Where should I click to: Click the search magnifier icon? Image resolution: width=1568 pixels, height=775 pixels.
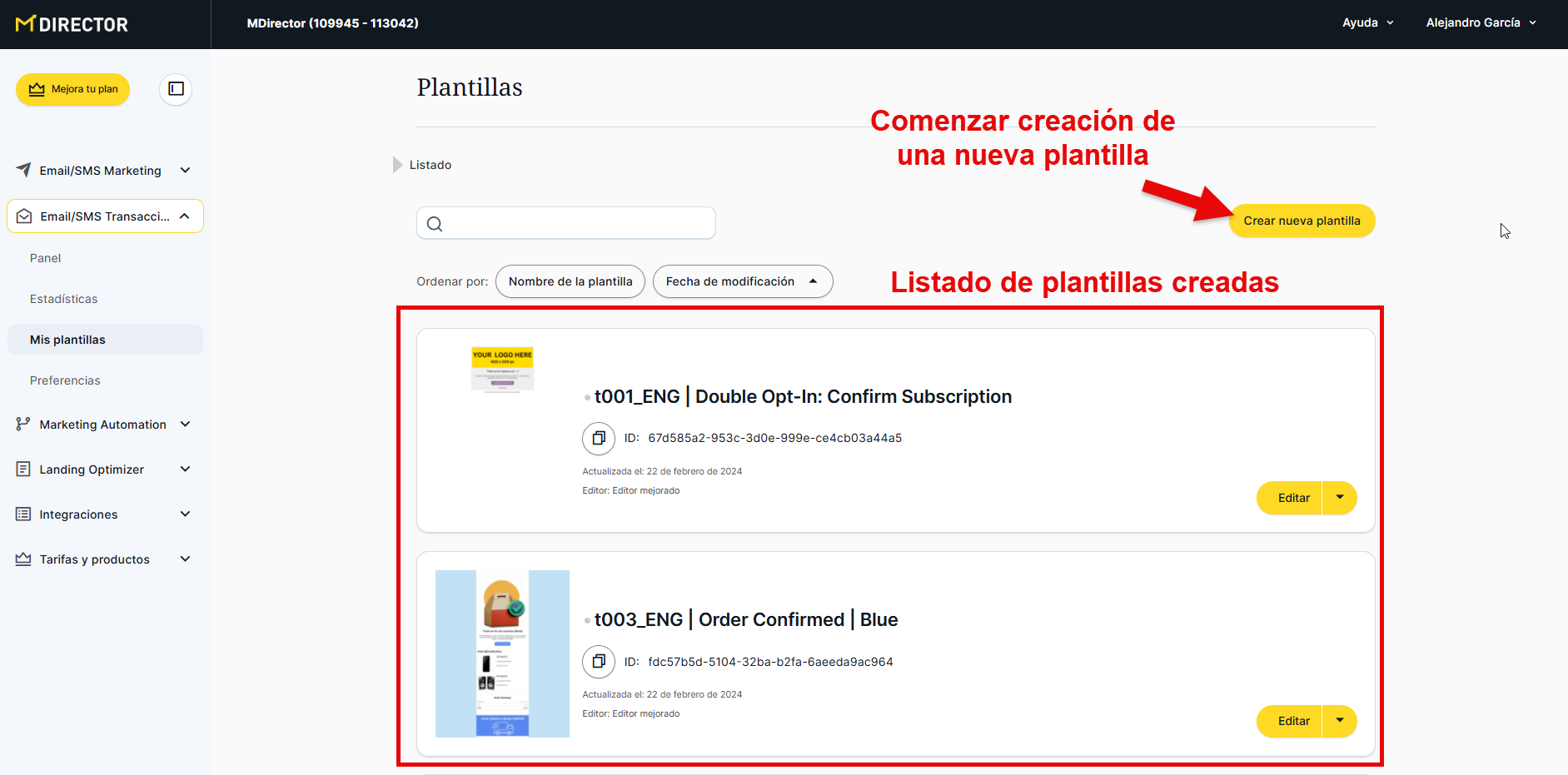pos(435,224)
